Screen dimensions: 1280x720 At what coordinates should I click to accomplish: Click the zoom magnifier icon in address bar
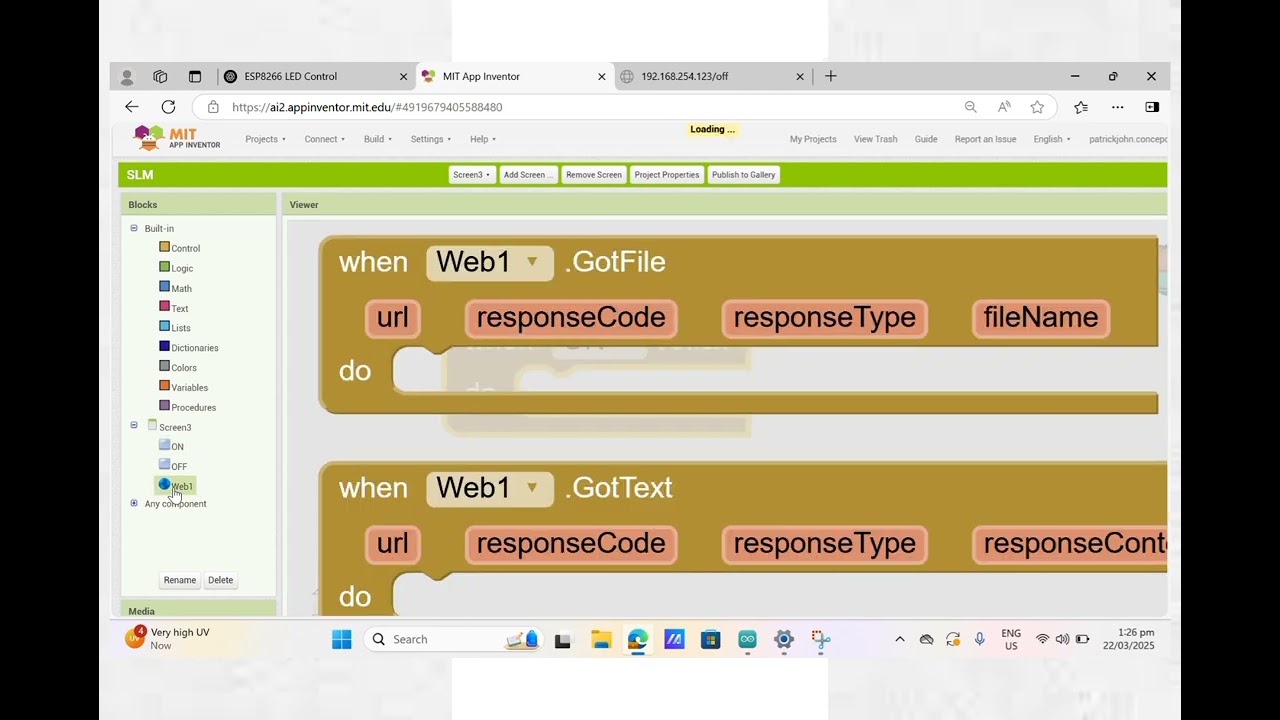[x=970, y=107]
